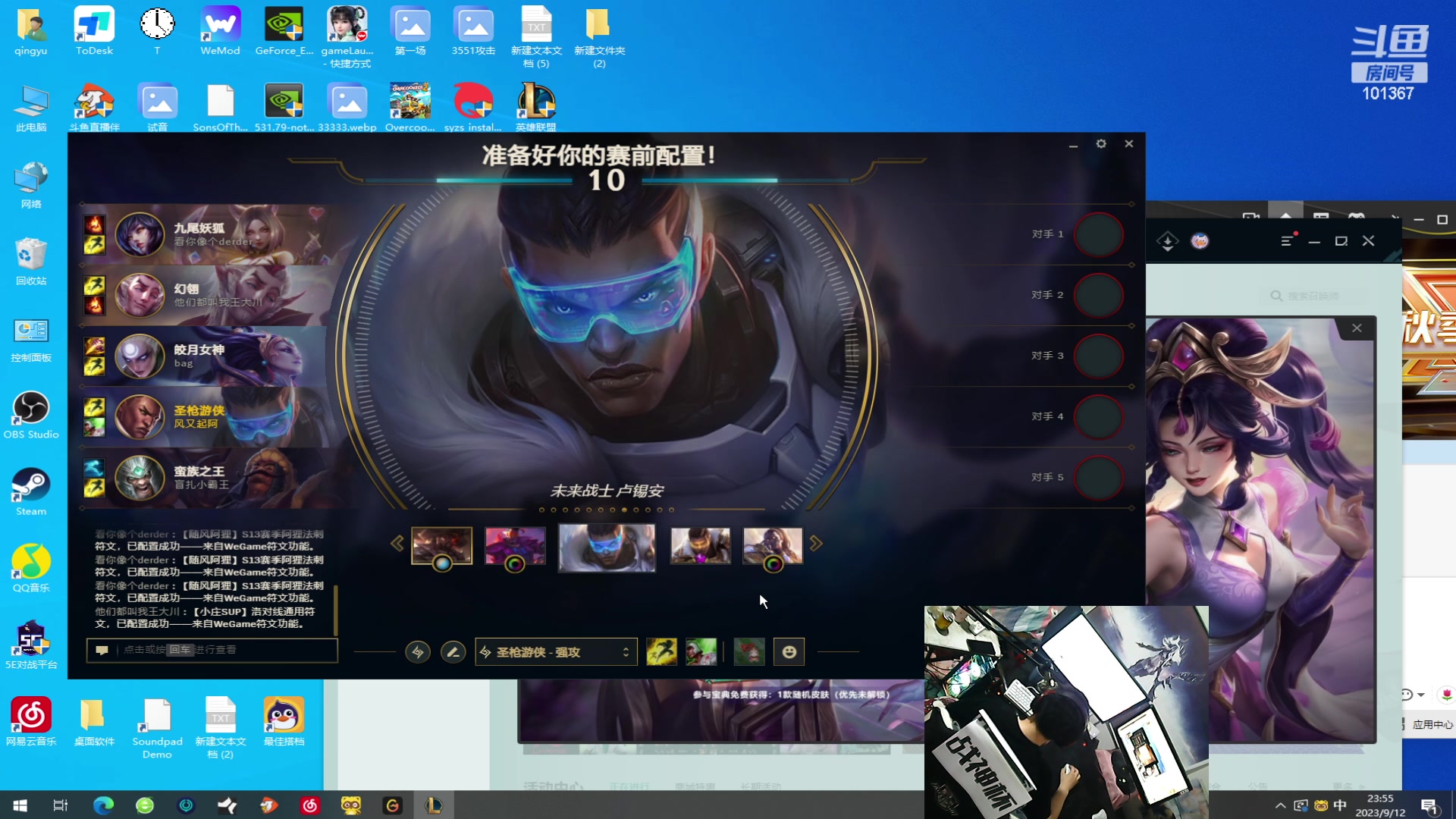Open the Windows Start menu
This screenshot has height=819, width=1456.
pyautogui.click(x=20, y=805)
